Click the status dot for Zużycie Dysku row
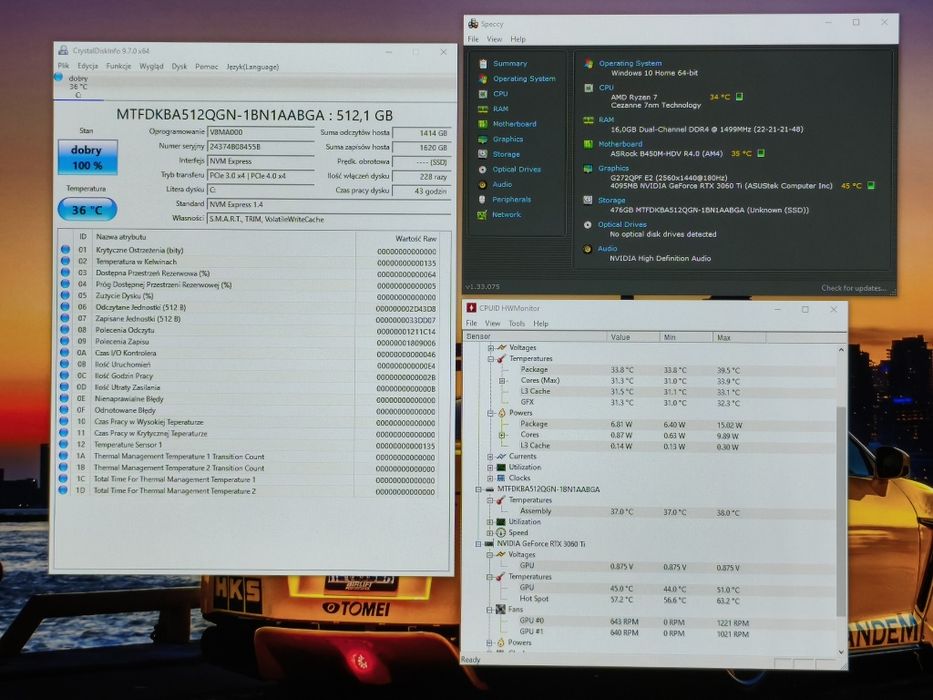933x700 pixels. [65, 296]
